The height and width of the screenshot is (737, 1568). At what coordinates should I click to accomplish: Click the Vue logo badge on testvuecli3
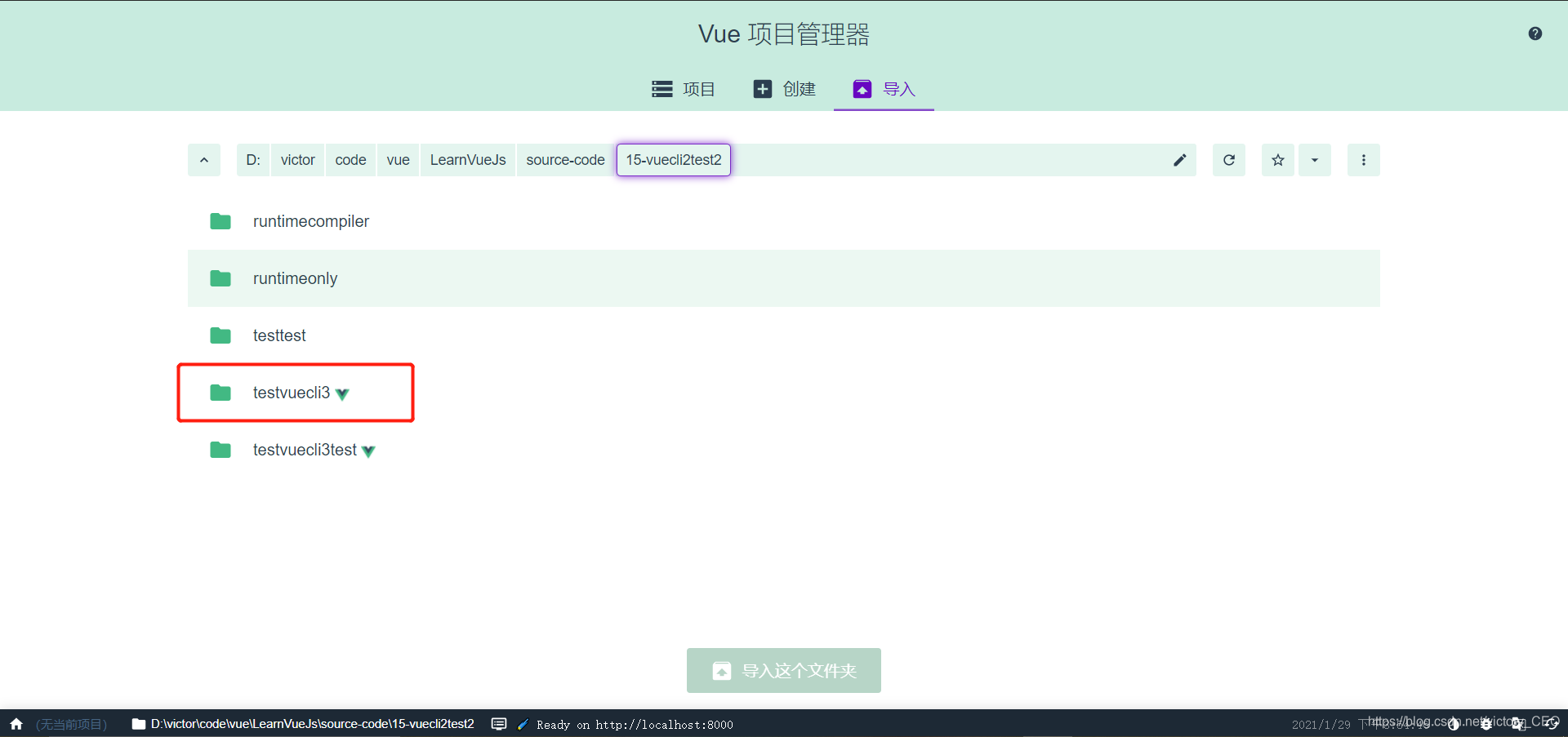pyautogui.click(x=342, y=394)
